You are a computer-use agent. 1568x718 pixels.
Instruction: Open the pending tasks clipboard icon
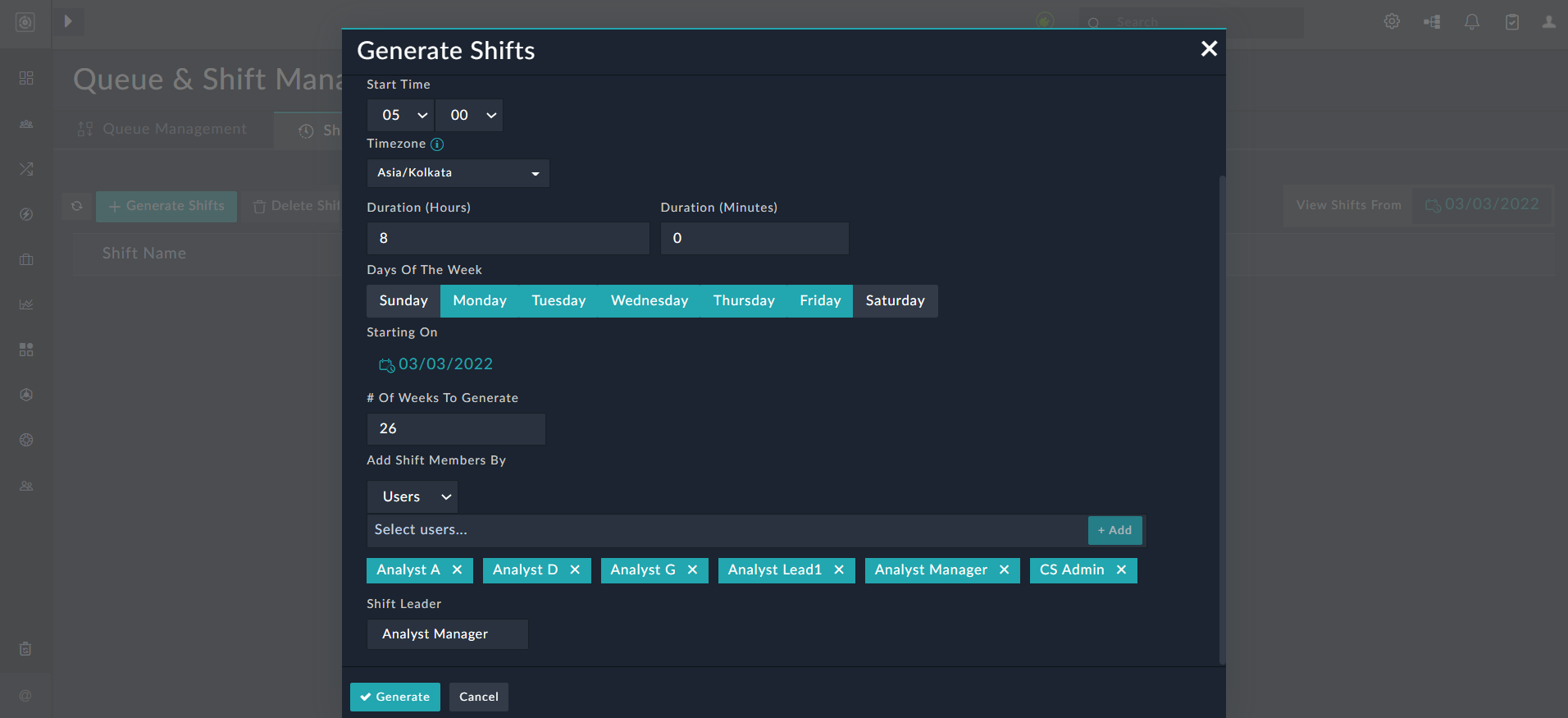(x=1512, y=22)
